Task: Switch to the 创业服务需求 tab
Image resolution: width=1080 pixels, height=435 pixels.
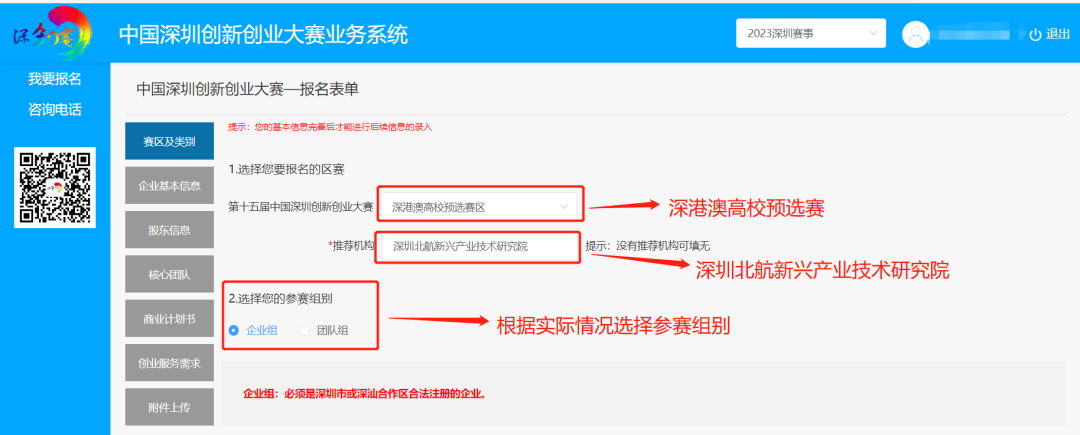Action: (x=169, y=363)
